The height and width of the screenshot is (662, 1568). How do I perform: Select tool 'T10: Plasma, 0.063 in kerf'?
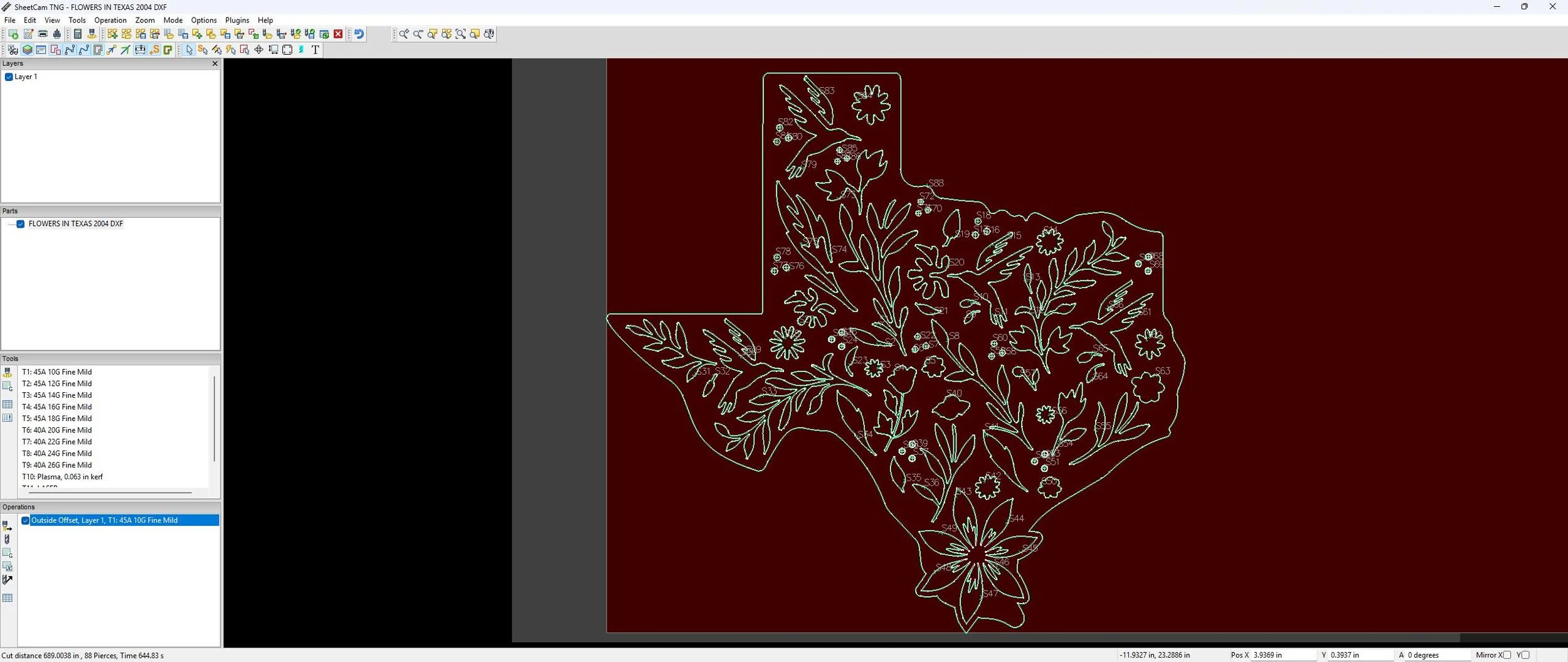pos(63,477)
